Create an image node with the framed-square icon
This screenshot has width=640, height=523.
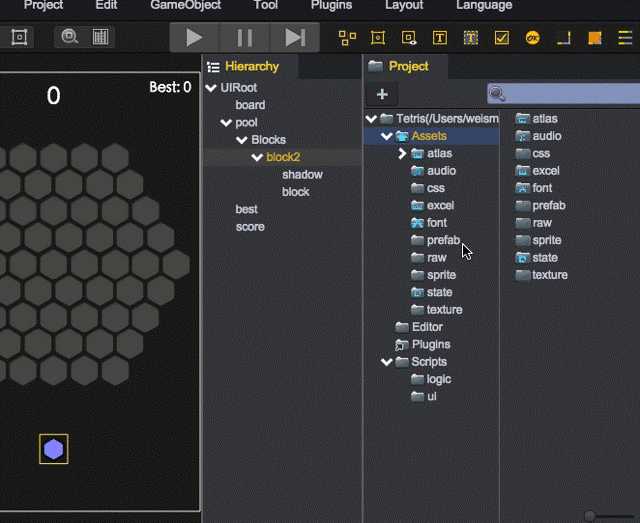click(378, 38)
